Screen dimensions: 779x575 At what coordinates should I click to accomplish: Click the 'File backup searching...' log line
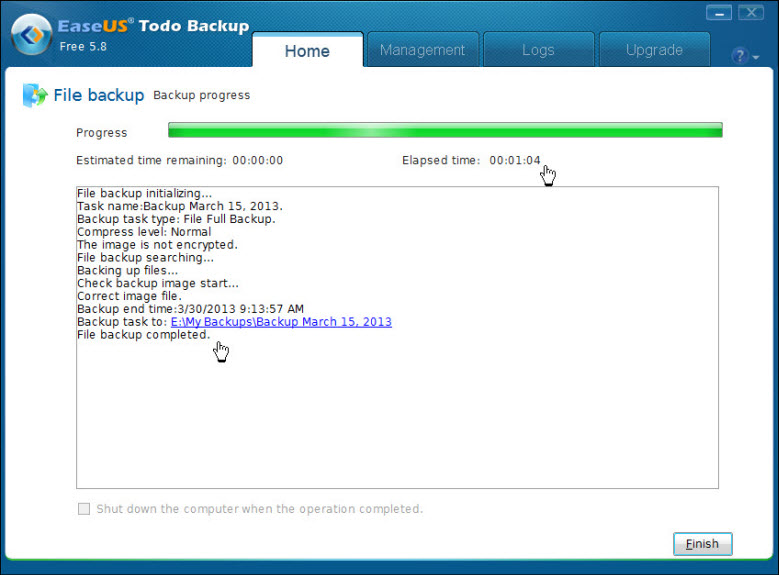tap(146, 257)
